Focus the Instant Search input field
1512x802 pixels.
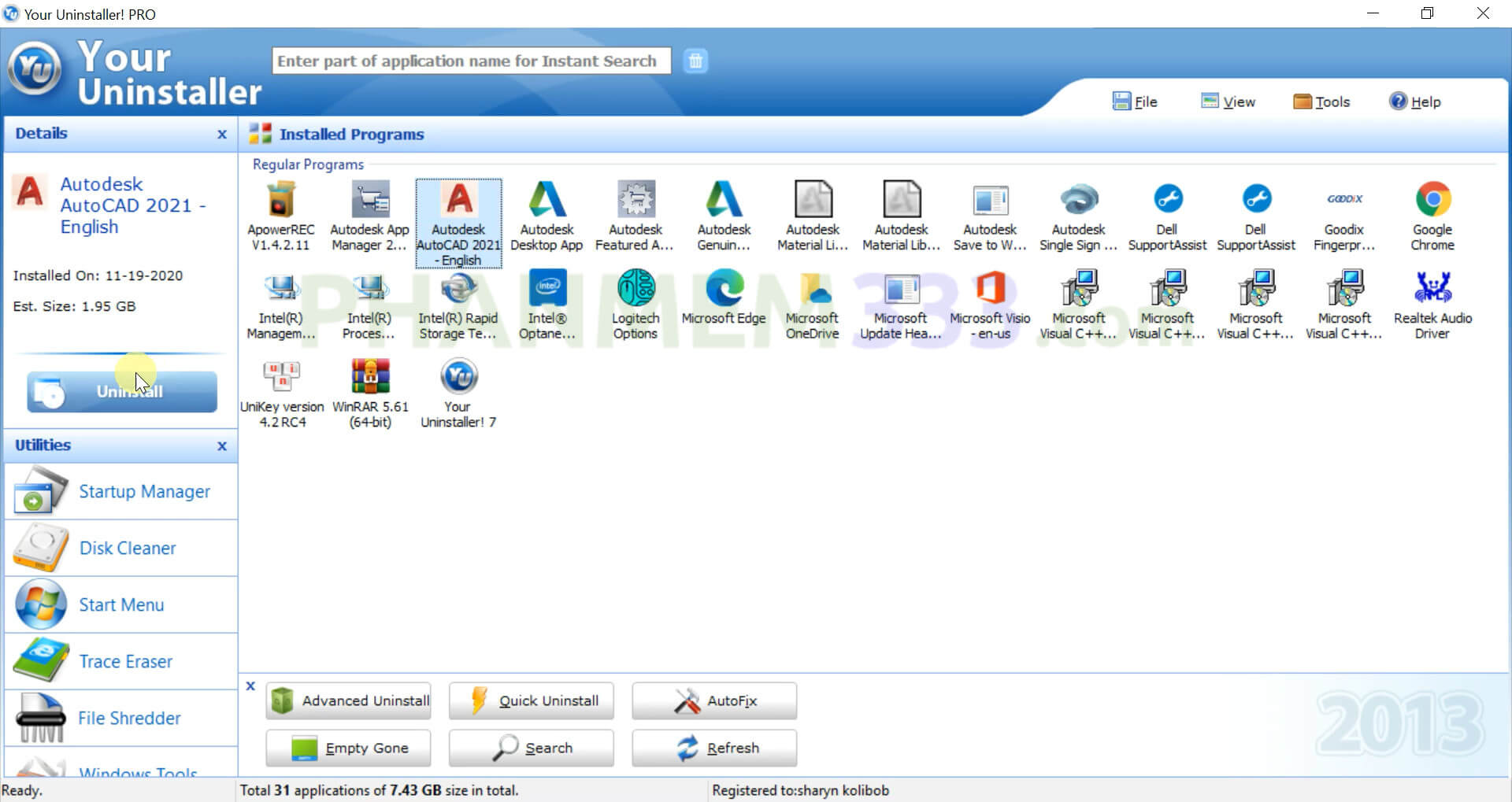(x=471, y=61)
